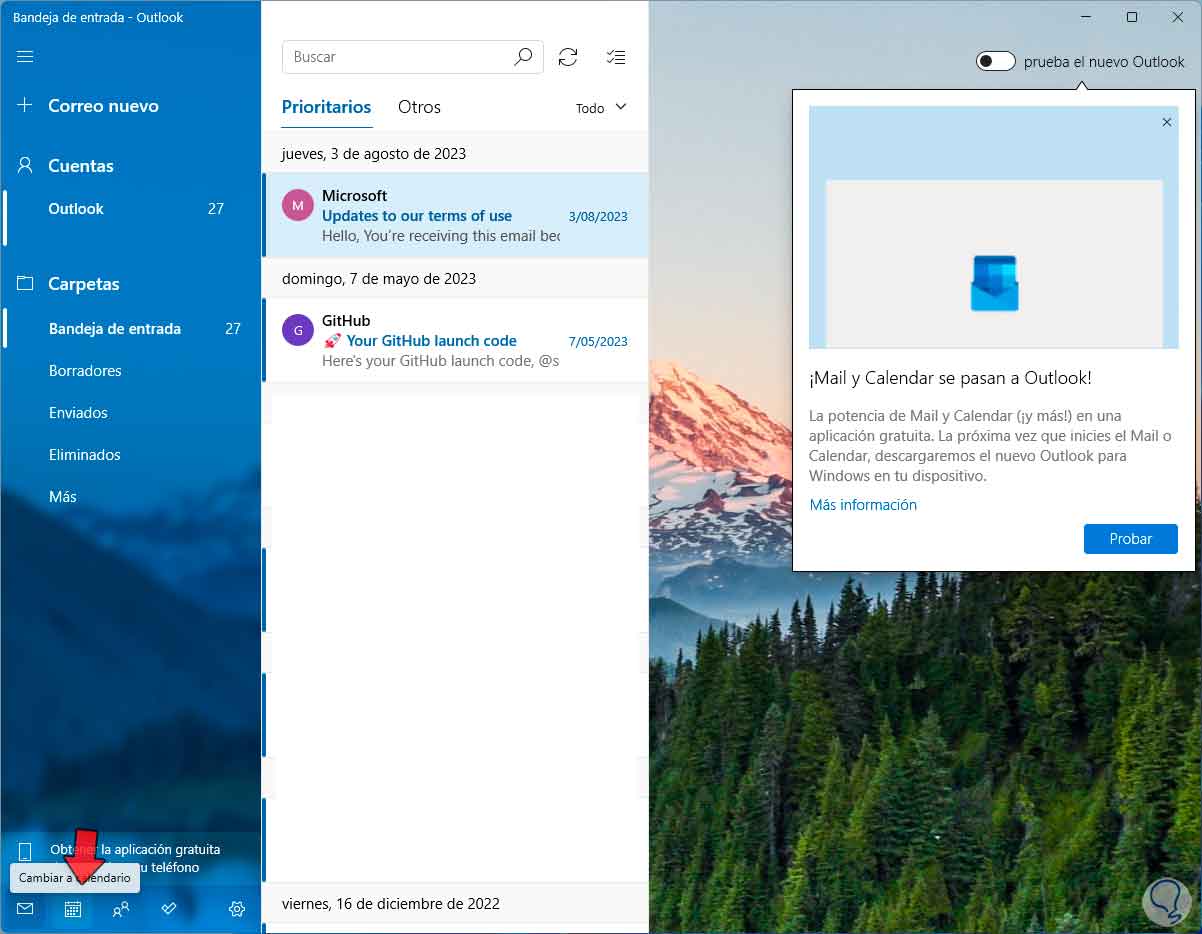
Task: Close the Mail y Calendar popup
Action: 1166,122
